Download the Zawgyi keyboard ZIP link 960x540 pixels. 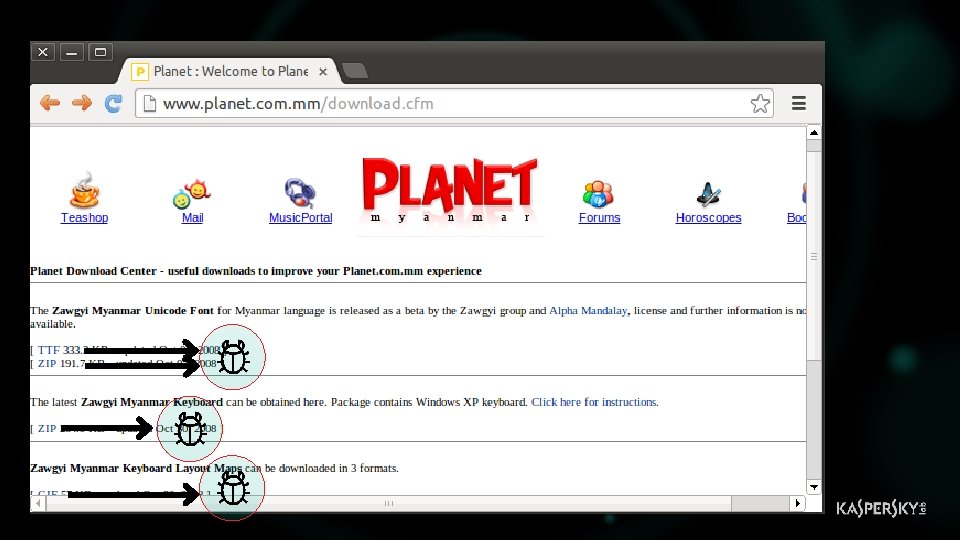pyautogui.click(x=47, y=429)
